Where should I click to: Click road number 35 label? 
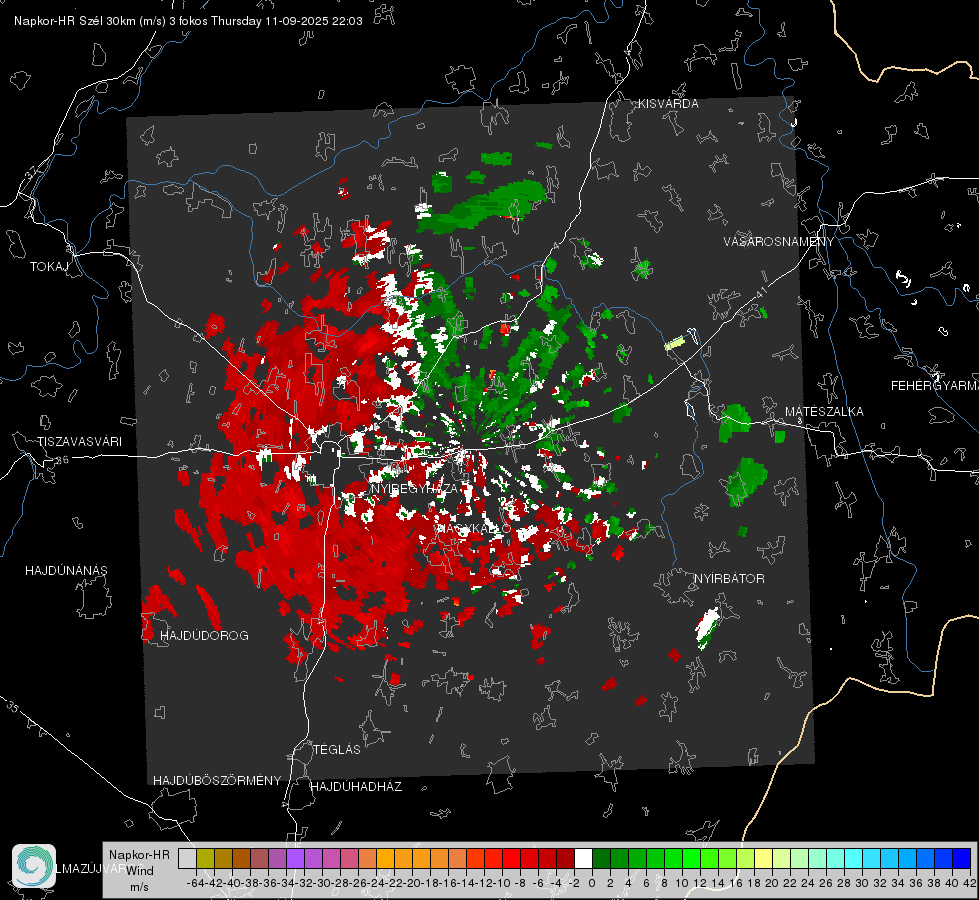(x=13, y=707)
